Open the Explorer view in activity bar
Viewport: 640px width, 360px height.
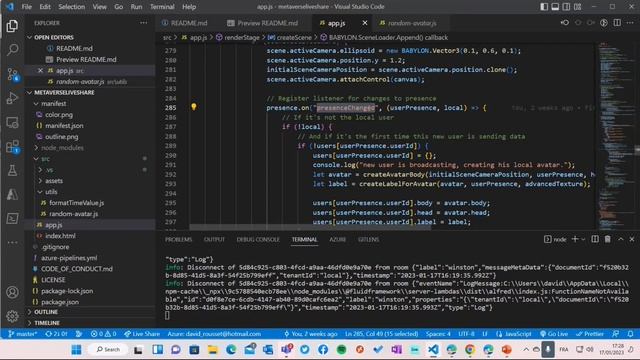[12, 26]
